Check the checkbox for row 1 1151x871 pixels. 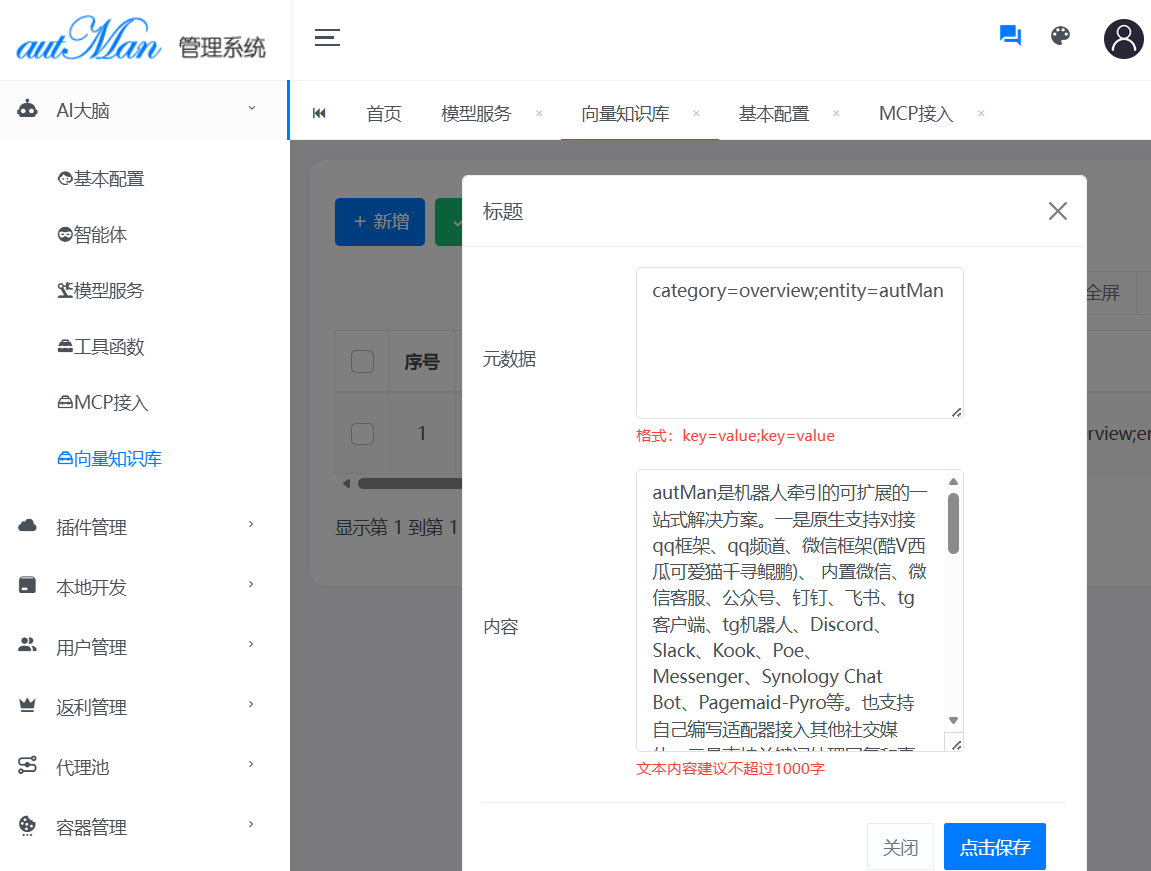[x=362, y=433]
